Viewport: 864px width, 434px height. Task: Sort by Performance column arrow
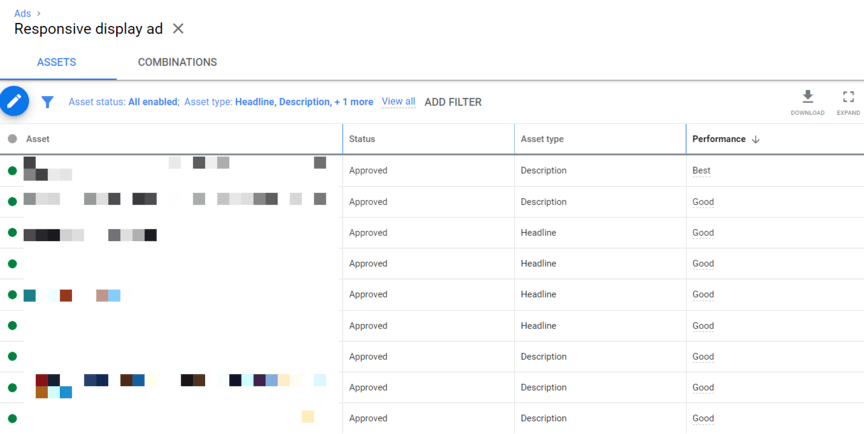[x=756, y=139]
